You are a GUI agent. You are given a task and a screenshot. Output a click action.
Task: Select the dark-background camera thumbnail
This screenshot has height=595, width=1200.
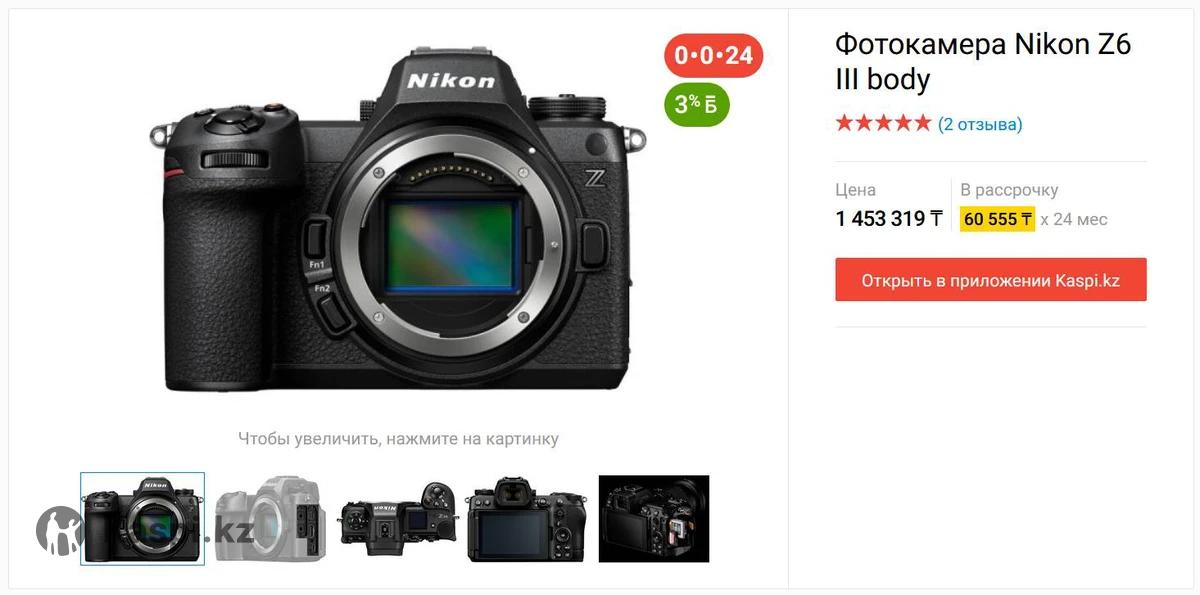[x=654, y=519]
